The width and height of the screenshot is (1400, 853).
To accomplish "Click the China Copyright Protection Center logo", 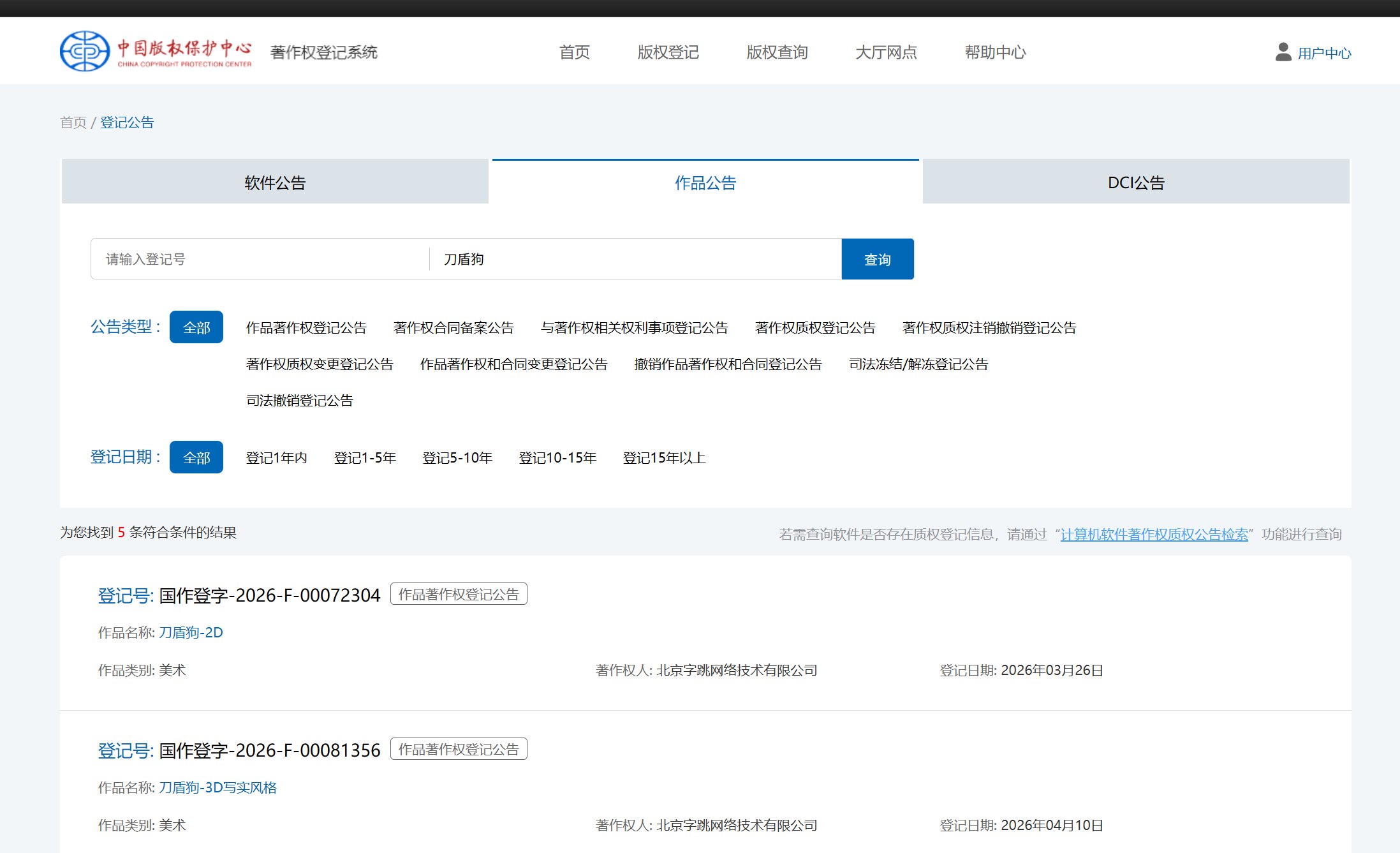I will [x=156, y=51].
